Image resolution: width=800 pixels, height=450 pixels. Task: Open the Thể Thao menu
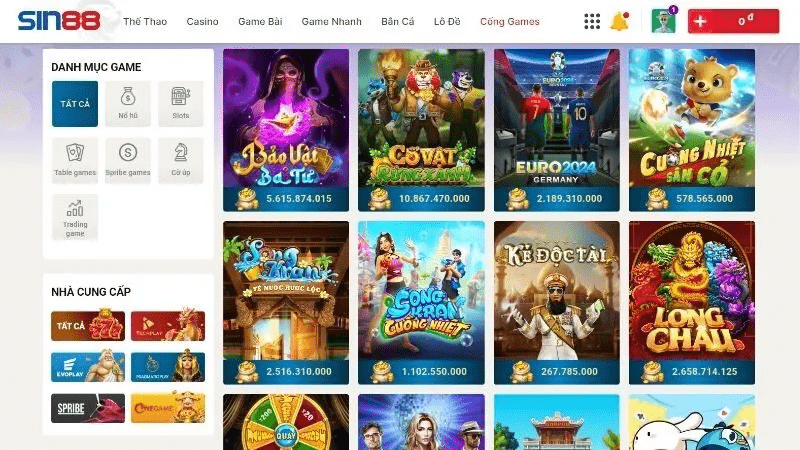pos(145,21)
